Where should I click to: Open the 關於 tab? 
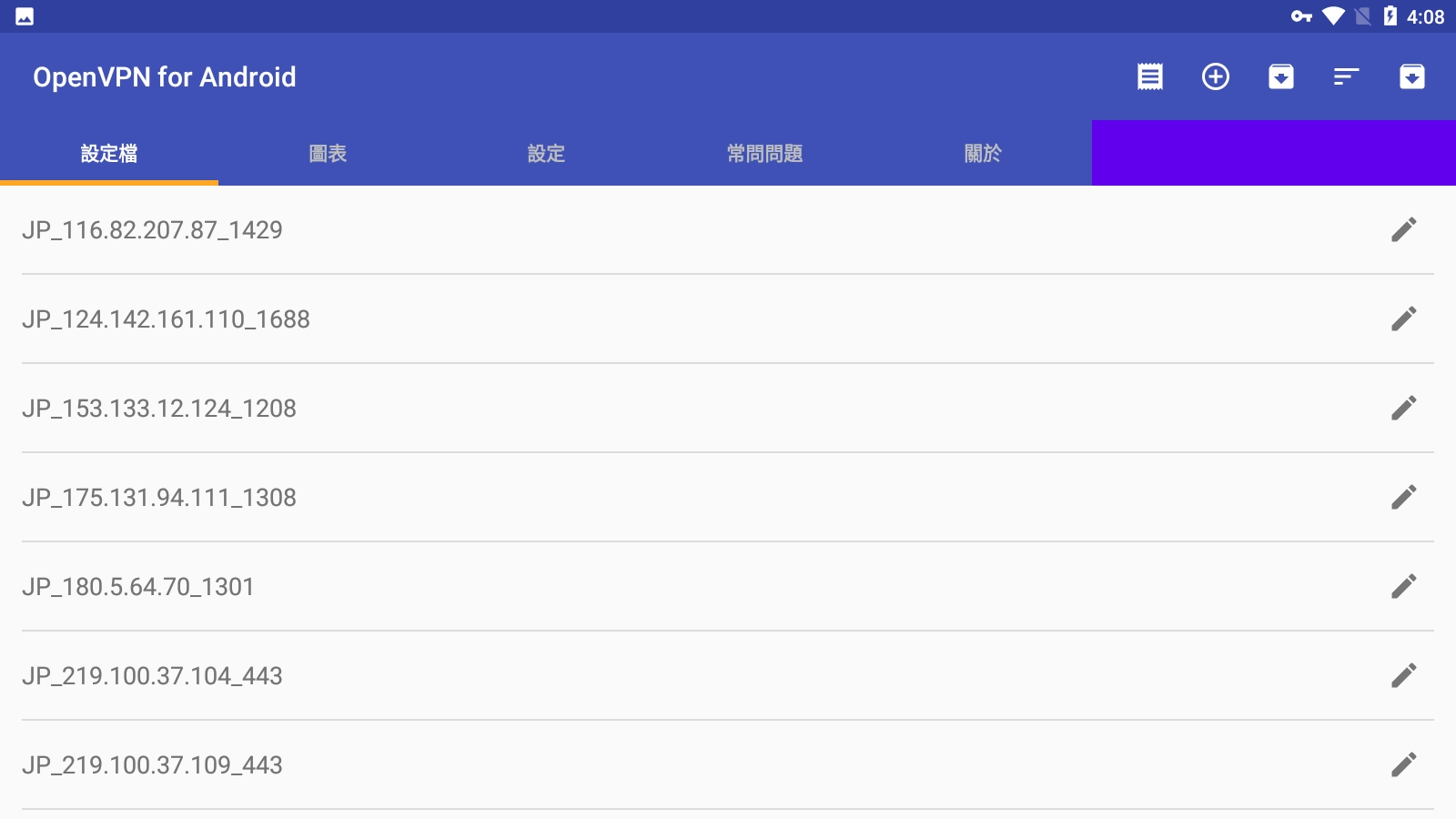(x=983, y=153)
